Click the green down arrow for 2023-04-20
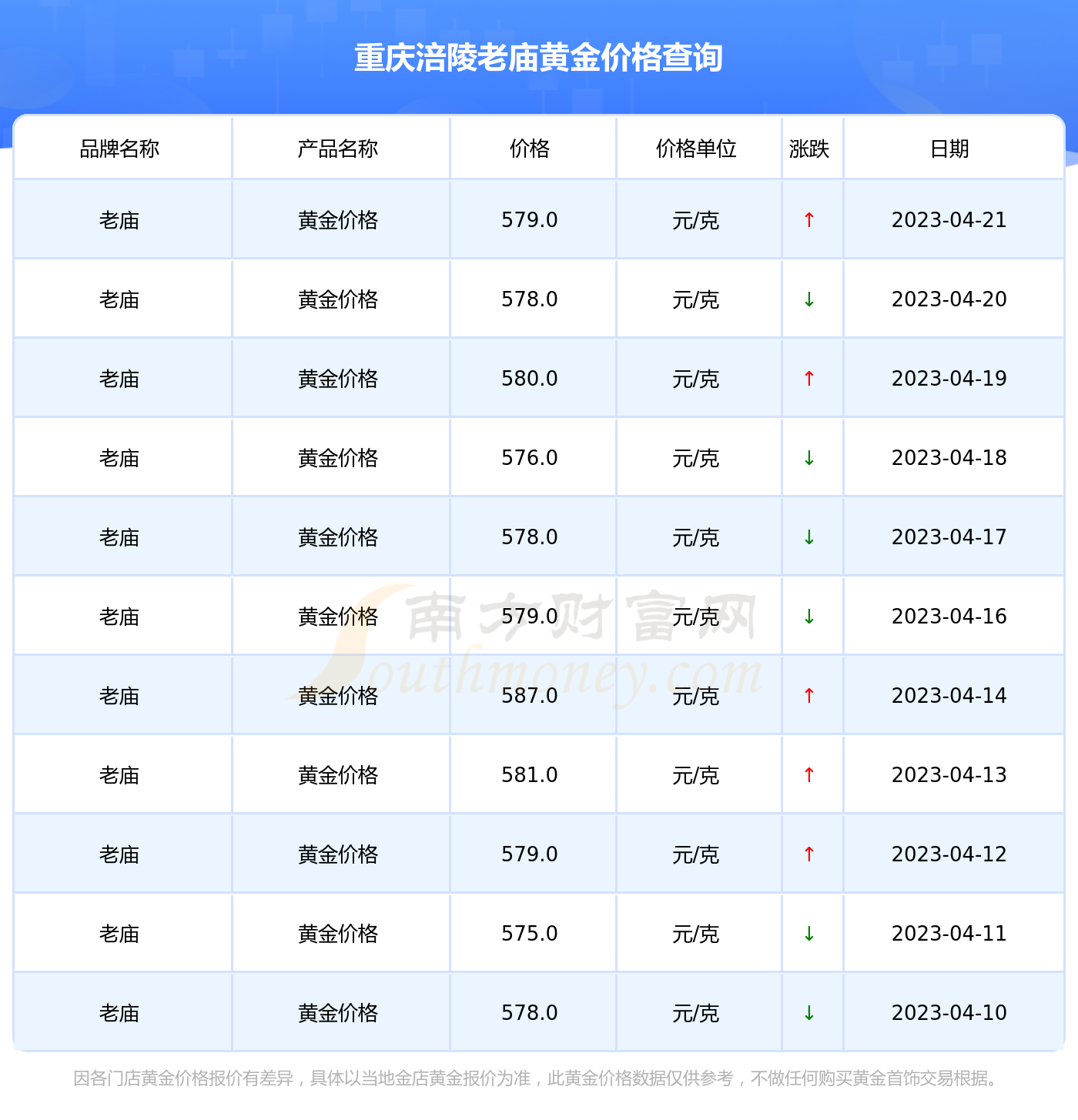The height and width of the screenshot is (1120, 1078). [x=809, y=299]
